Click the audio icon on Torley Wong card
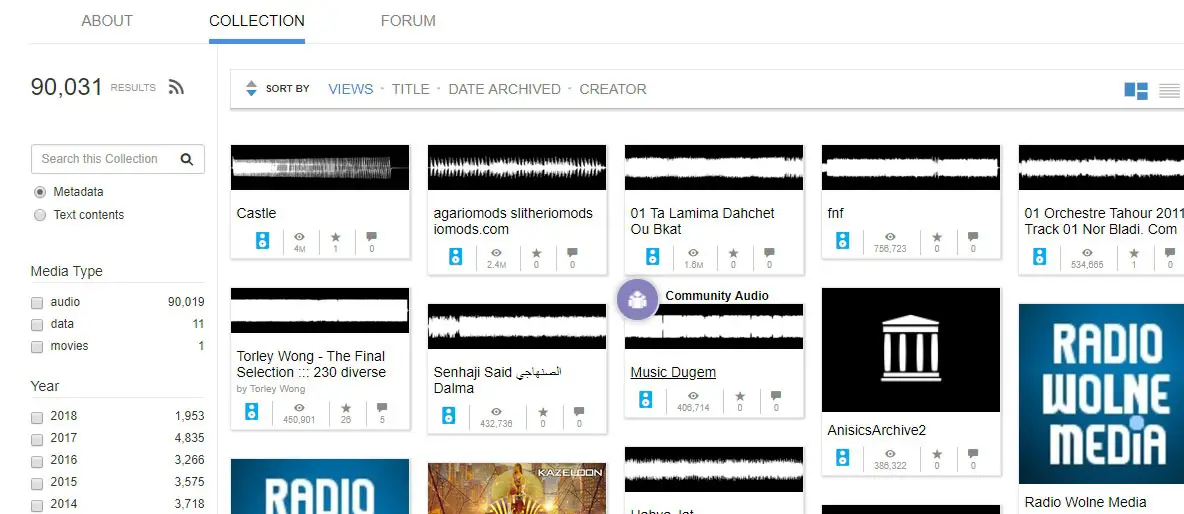Image resolution: width=1184 pixels, height=514 pixels. coord(251,411)
